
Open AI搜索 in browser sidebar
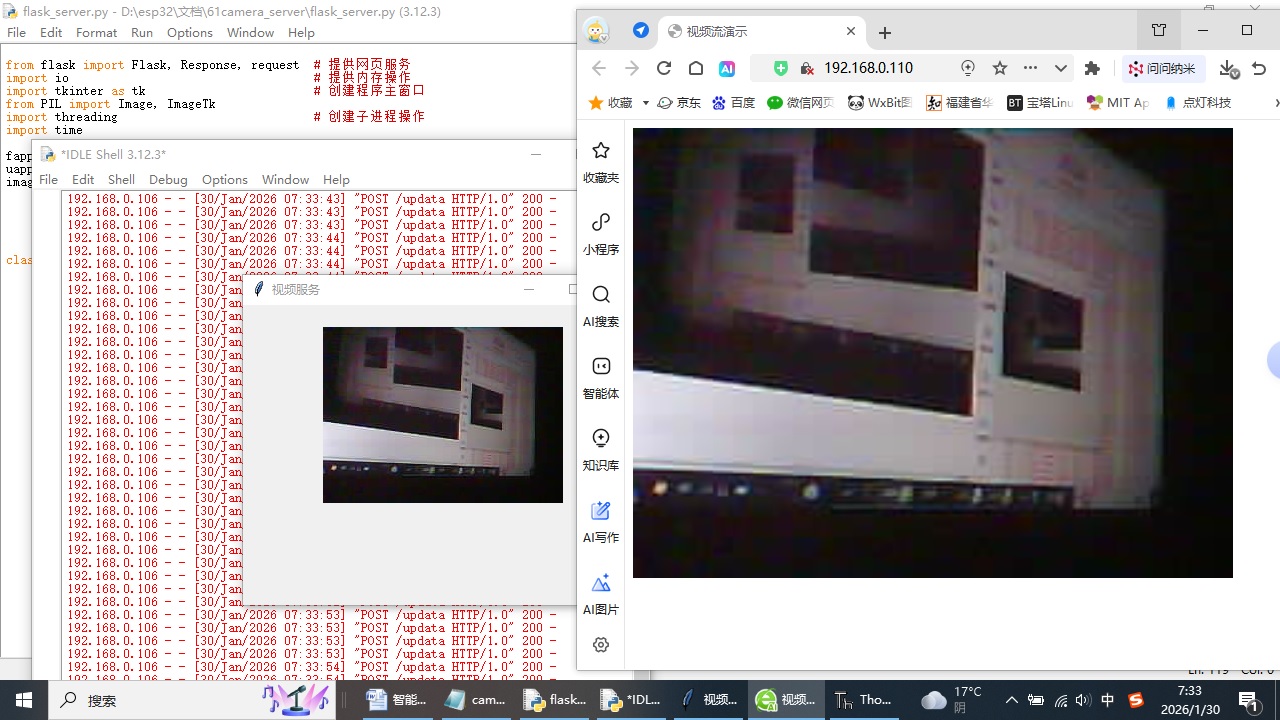tap(601, 306)
